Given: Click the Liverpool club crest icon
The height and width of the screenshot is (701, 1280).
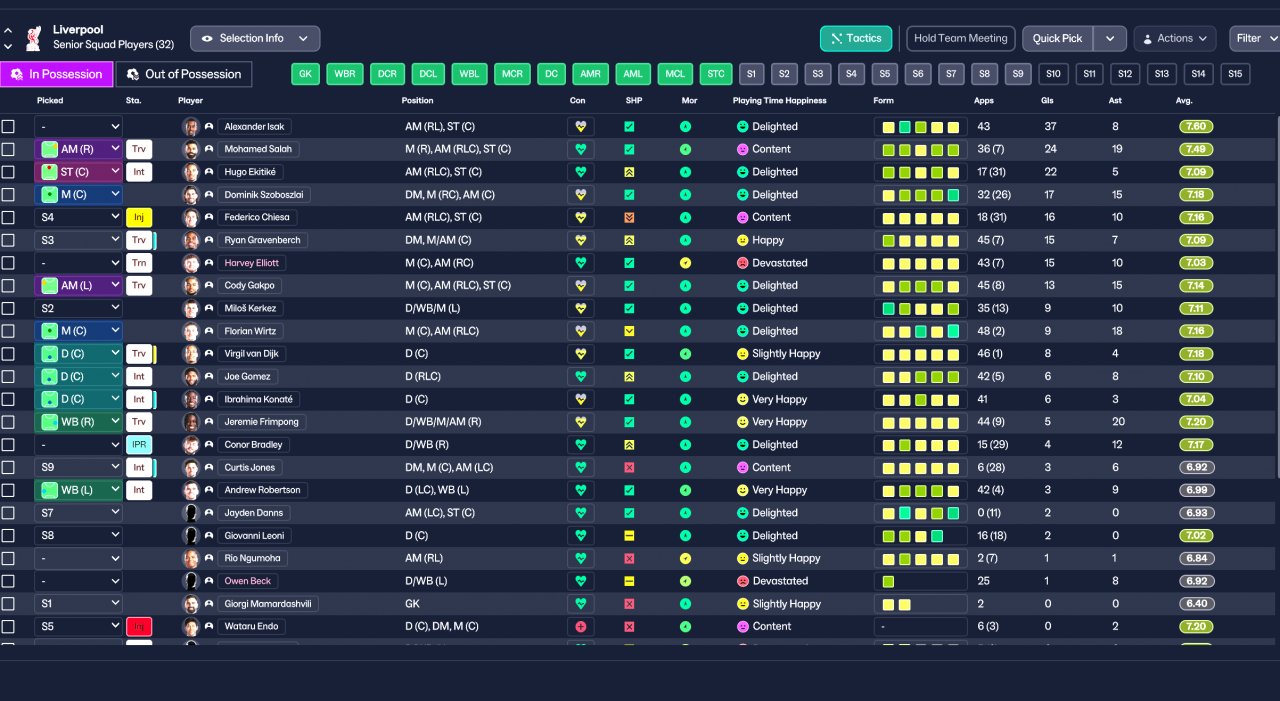Looking at the screenshot, I should (35, 38).
